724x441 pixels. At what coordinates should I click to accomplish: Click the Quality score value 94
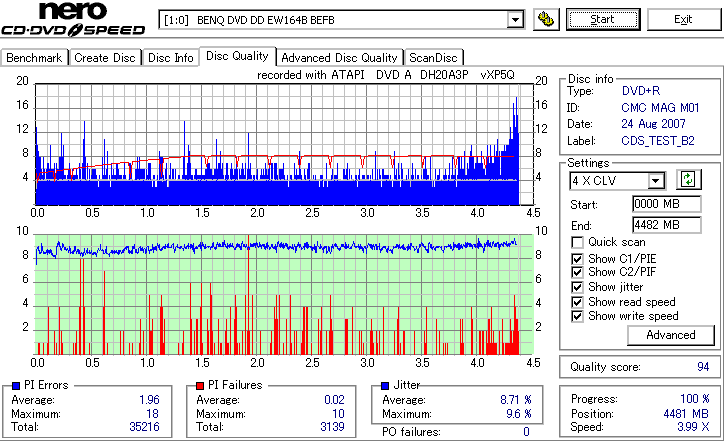coord(703,367)
